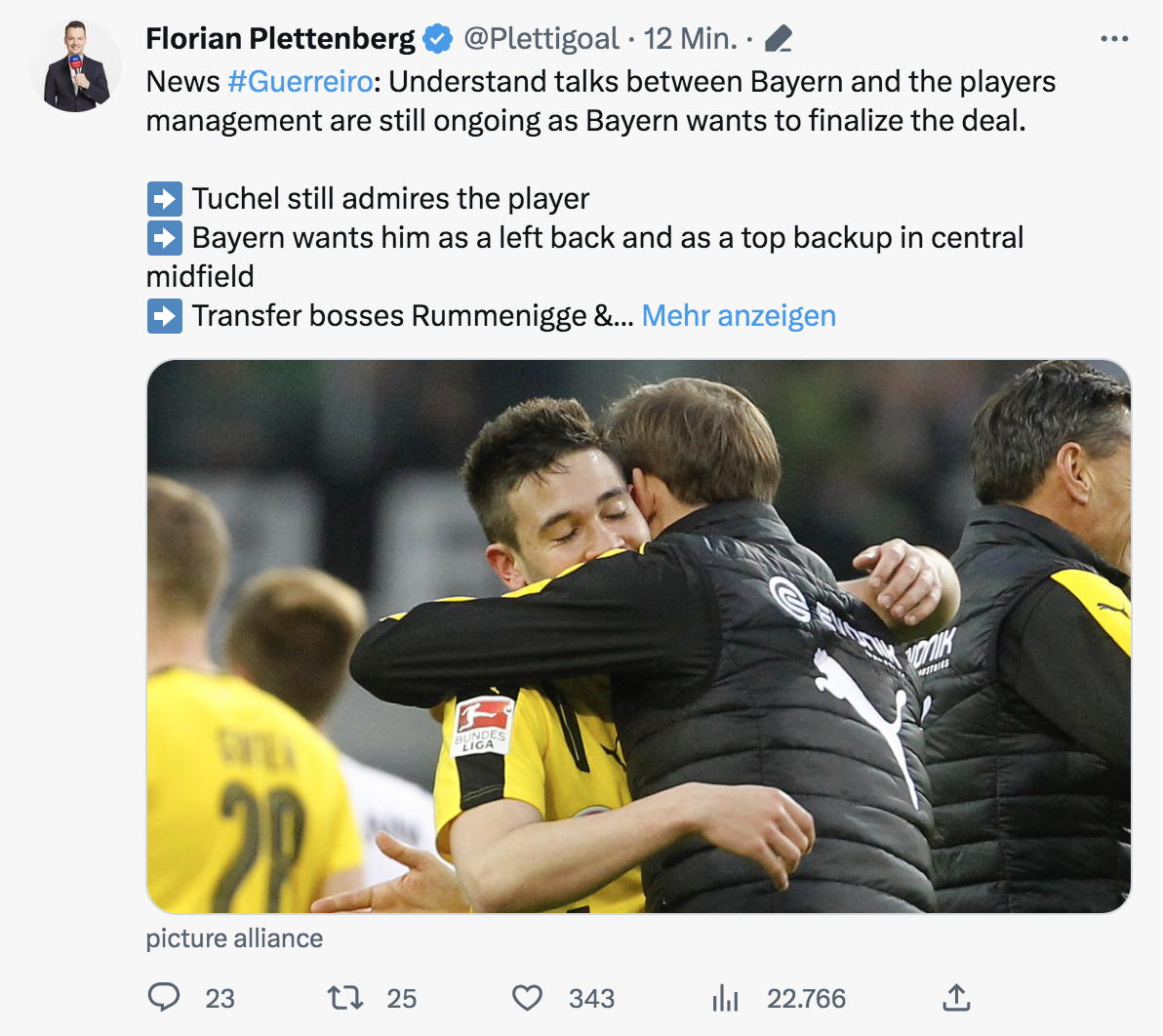
Task: Open the three-dot more options menu
Action: [x=1113, y=39]
